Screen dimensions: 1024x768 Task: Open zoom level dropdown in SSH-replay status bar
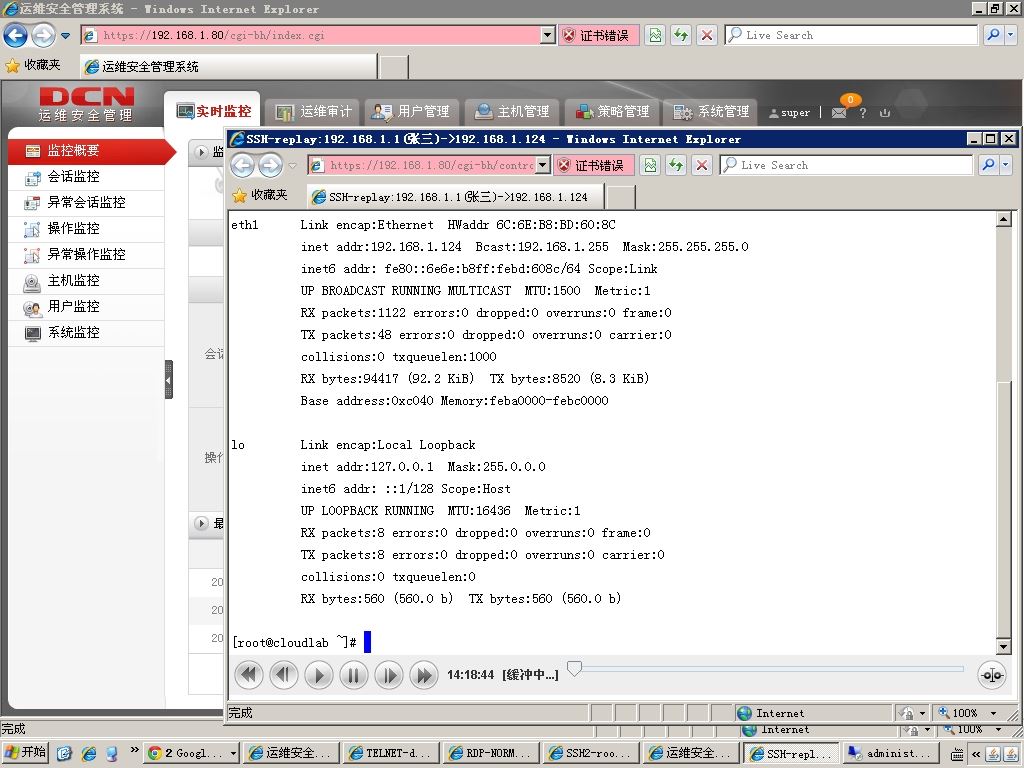point(993,713)
